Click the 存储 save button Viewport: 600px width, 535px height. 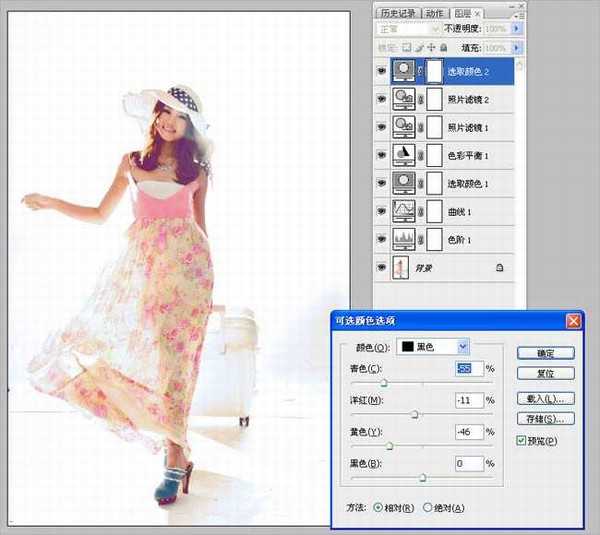546,418
